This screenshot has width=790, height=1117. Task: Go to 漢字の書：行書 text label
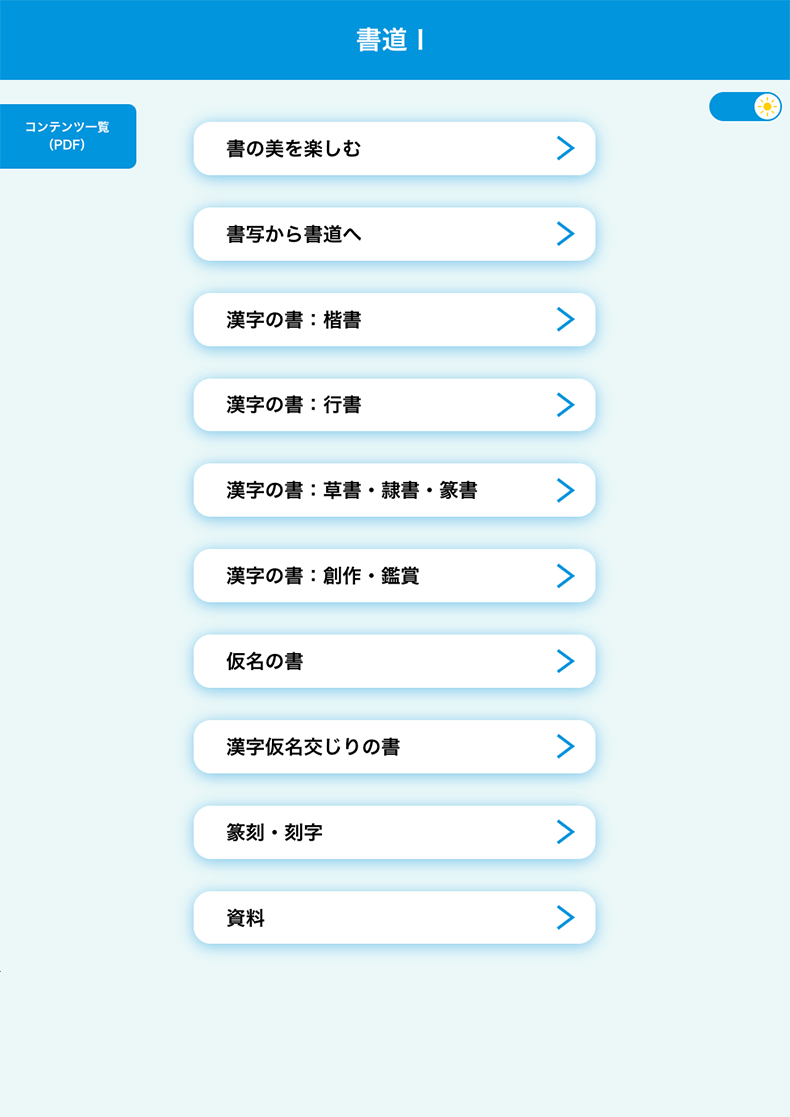(x=293, y=405)
